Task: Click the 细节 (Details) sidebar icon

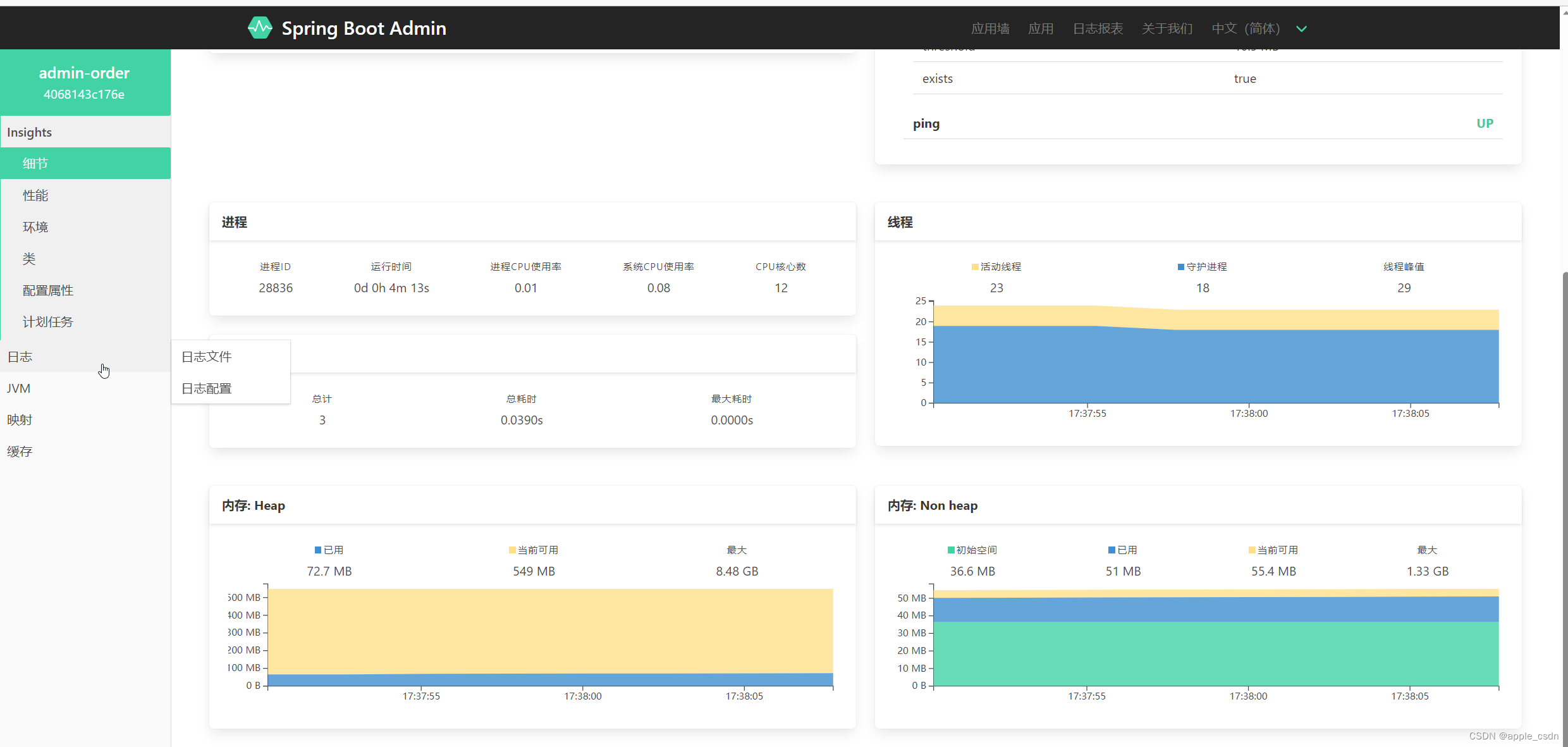Action: click(85, 163)
